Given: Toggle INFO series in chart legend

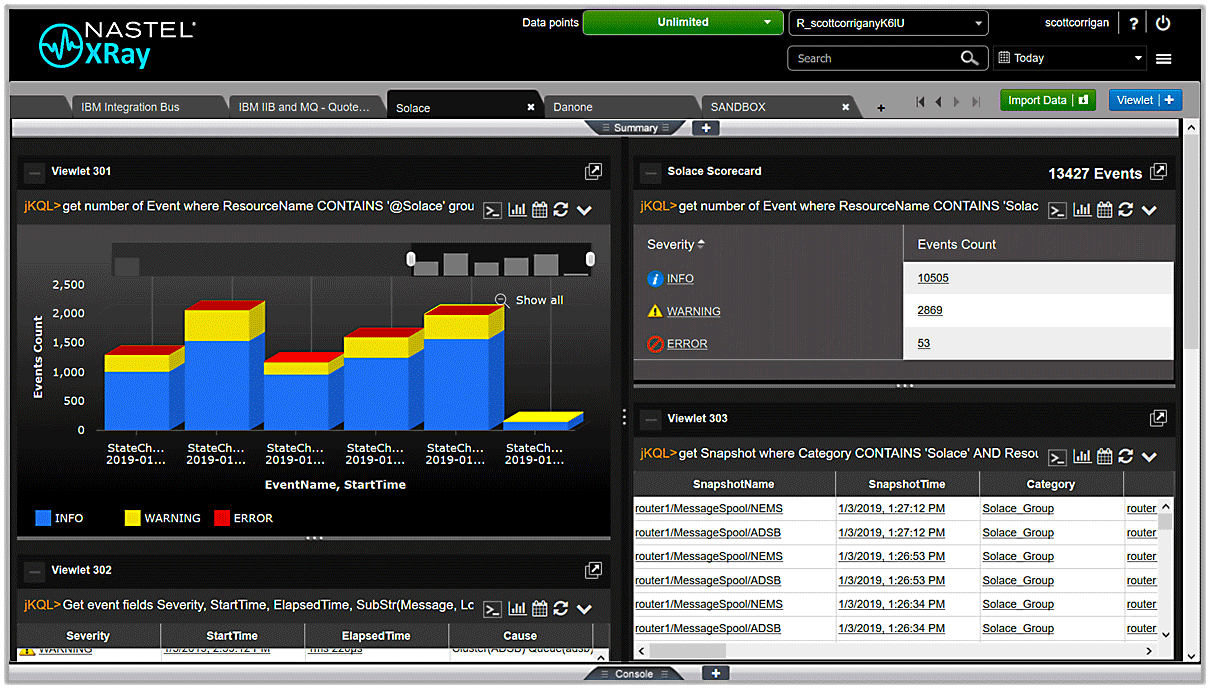Looking at the screenshot, I should [59, 518].
